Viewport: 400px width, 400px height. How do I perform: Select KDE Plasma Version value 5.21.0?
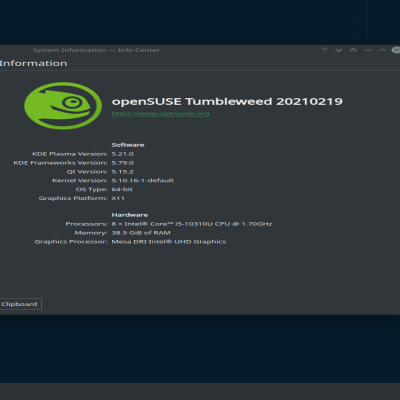point(122,154)
